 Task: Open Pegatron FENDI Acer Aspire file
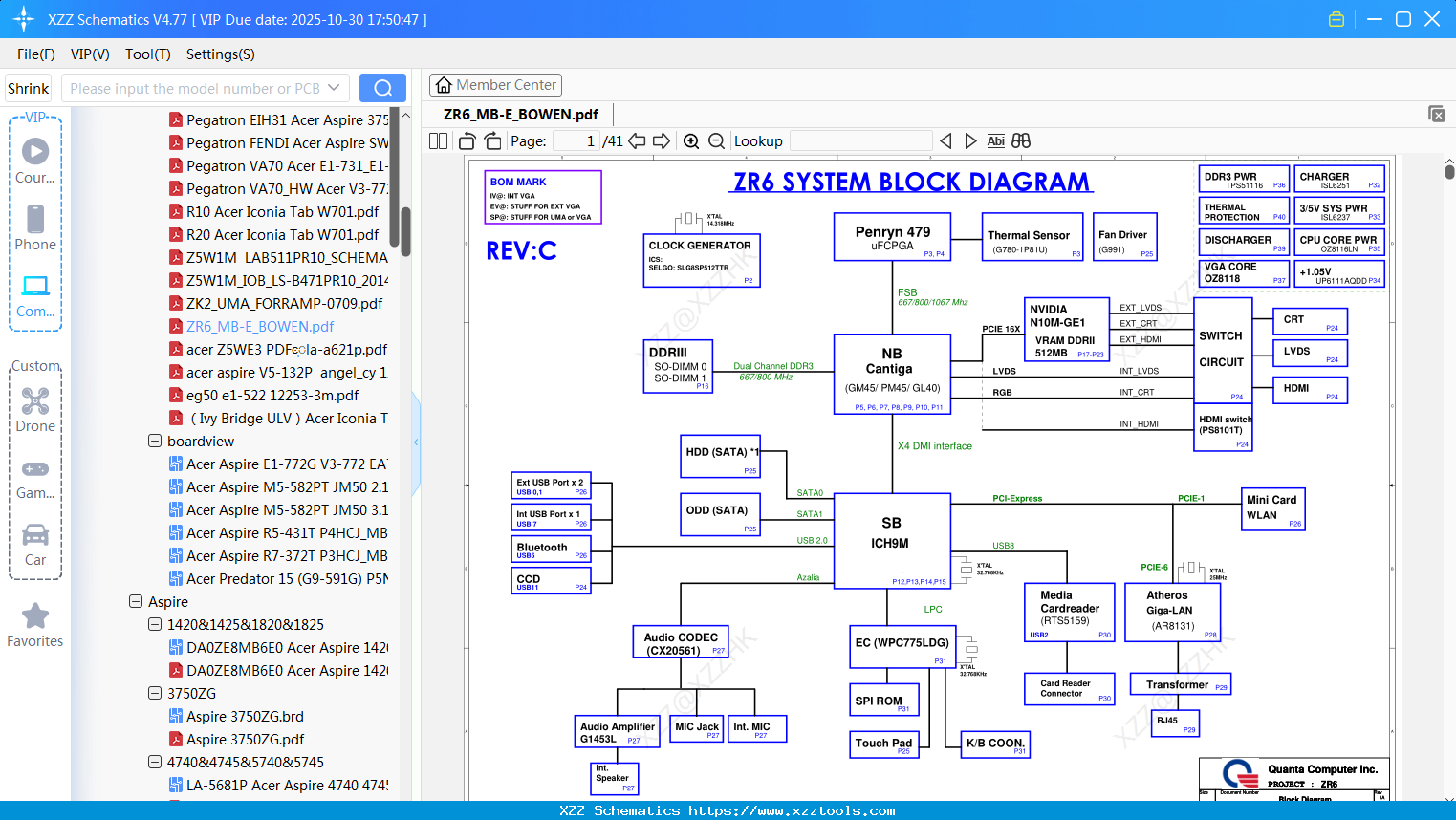pos(288,142)
